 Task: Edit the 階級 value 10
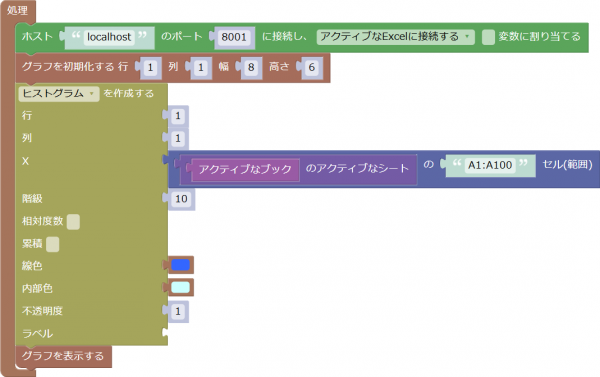181,199
